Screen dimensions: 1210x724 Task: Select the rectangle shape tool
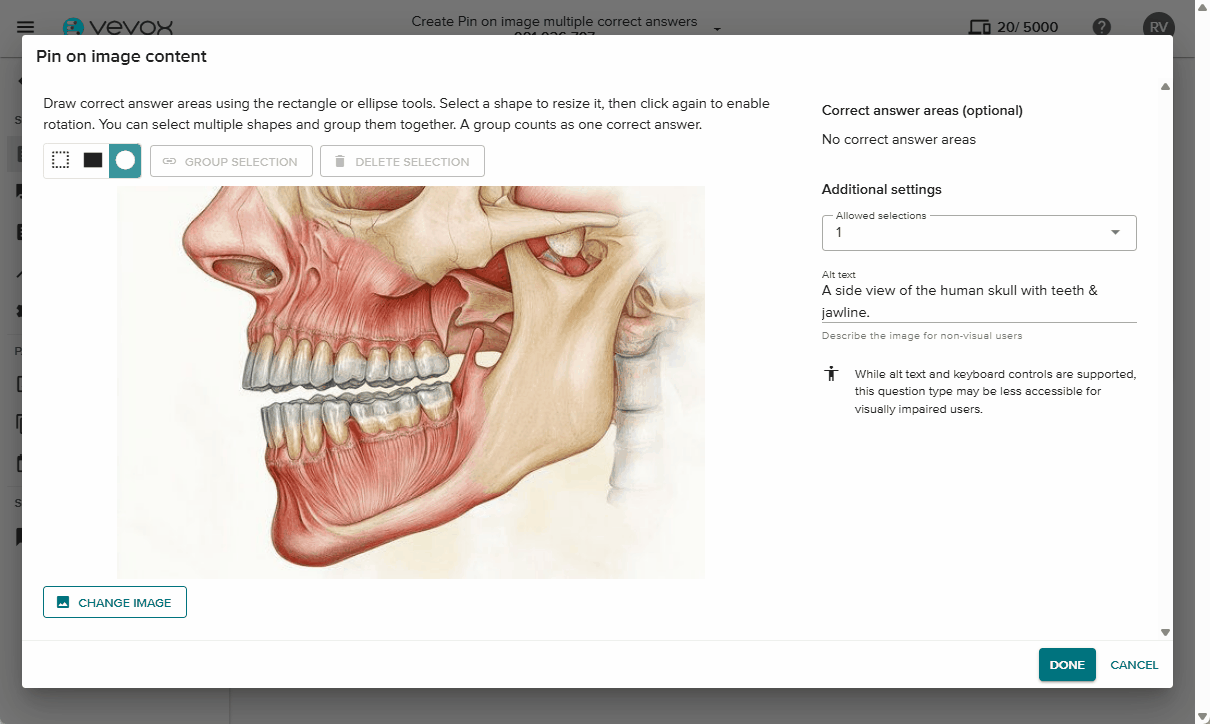tap(91, 158)
